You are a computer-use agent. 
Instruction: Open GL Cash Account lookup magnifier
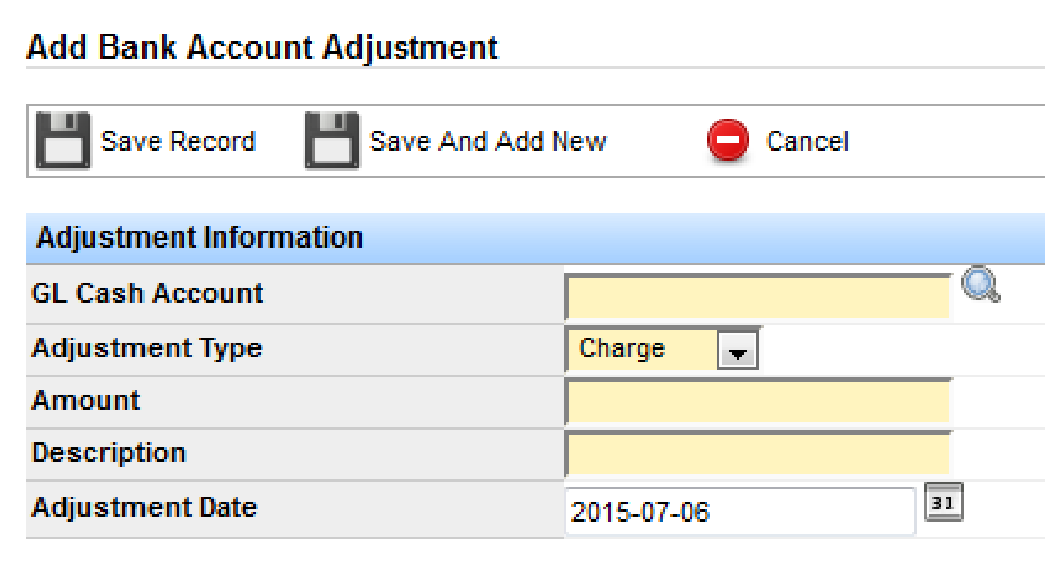pyautogui.click(x=981, y=284)
